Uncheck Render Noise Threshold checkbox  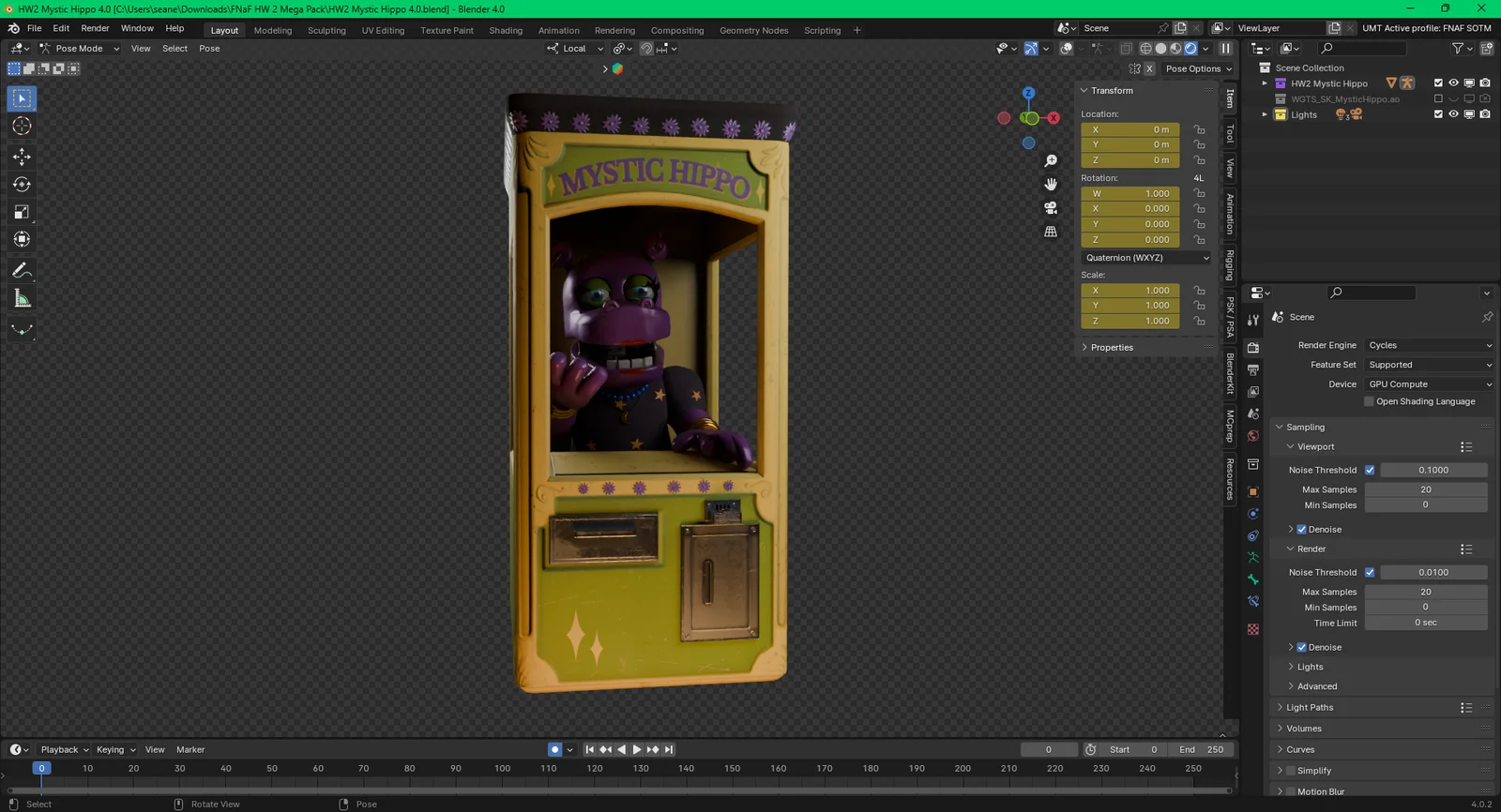pos(1370,572)
